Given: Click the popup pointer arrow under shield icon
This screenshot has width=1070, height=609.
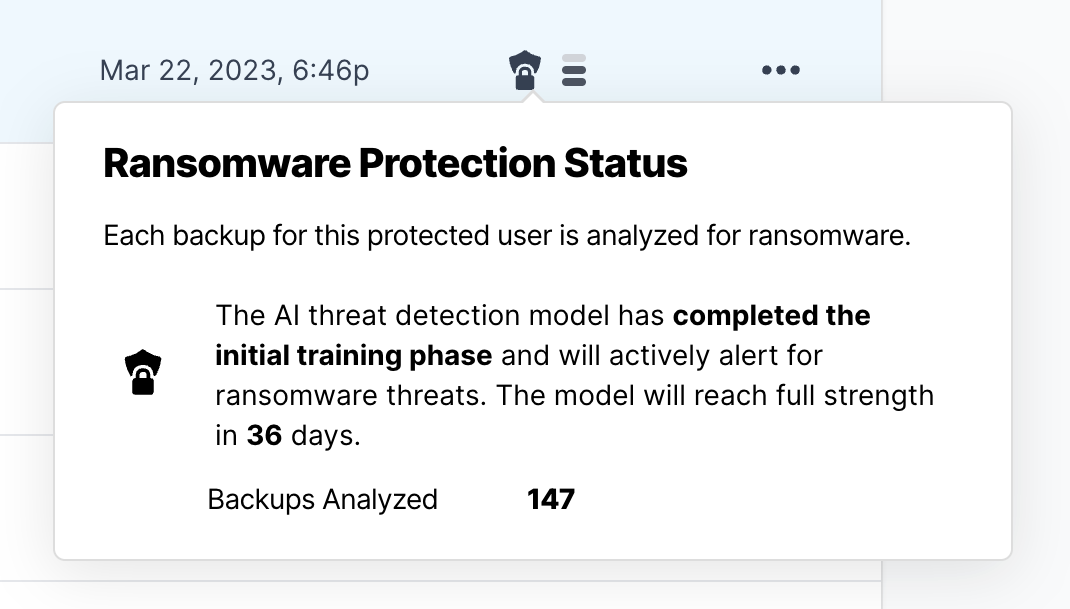Looking at the screenshot, I should pyautogui.click(x=533, y=98).
